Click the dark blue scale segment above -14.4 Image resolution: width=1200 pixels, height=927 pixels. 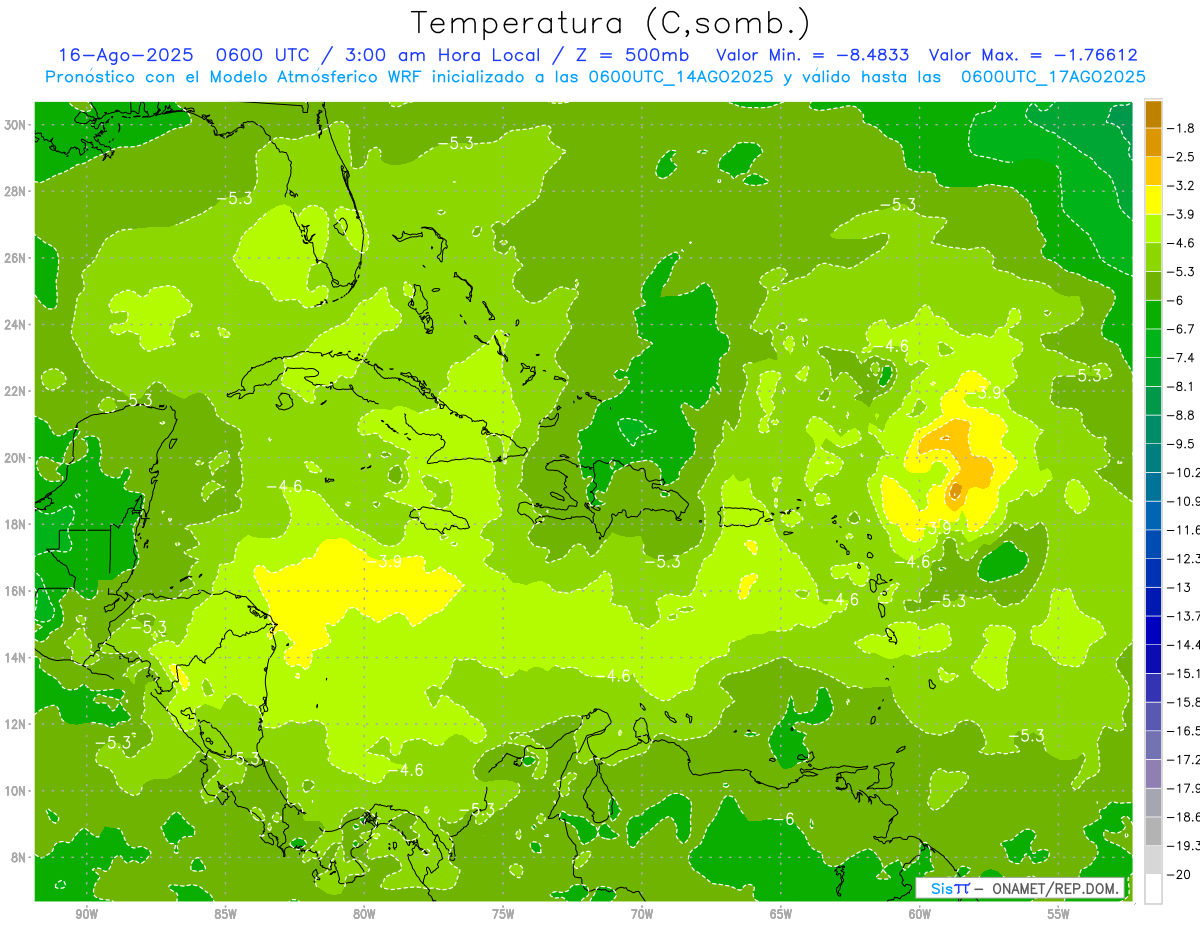pyautogui.click(x=1153, y=630)
